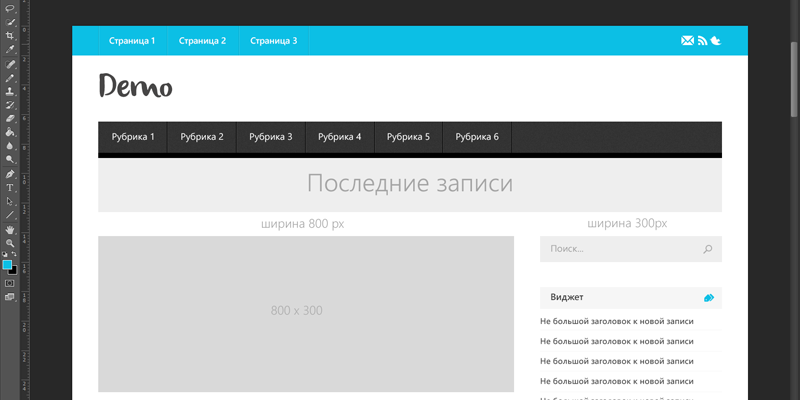The height and width of the screenshot is (400, 800).
Task: Select the Horizontal Type tool
Action: pyautogui.click(x=10, y=187)
